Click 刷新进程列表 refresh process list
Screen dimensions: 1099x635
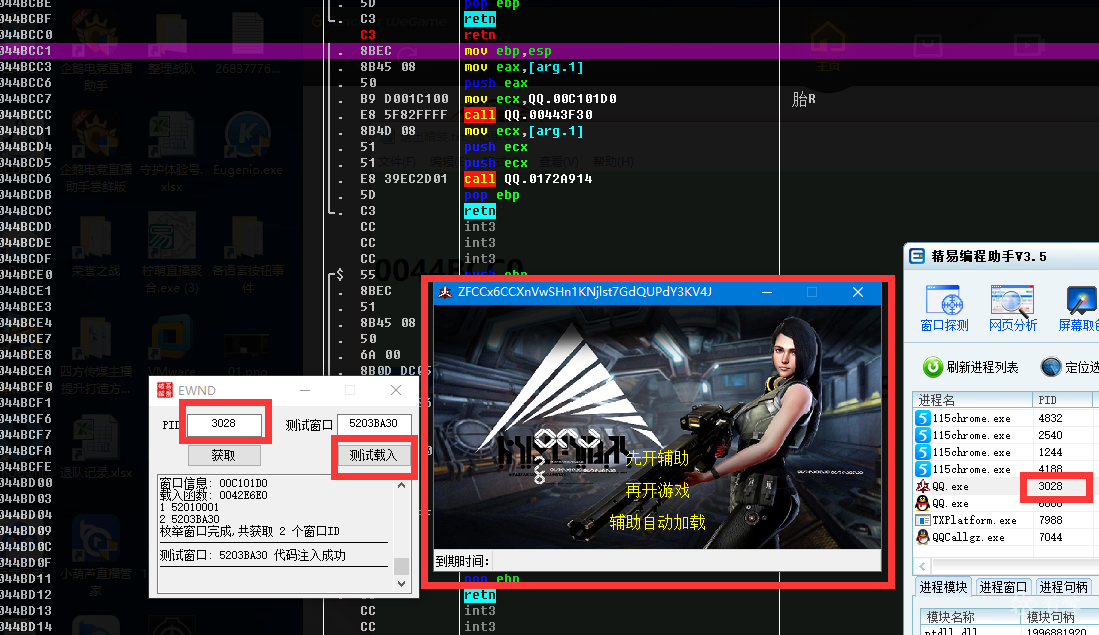[971, 367]
